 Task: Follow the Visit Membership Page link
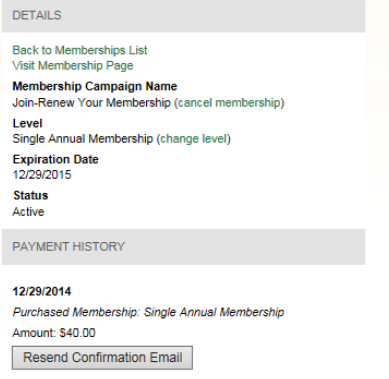[x=73, y=66]
